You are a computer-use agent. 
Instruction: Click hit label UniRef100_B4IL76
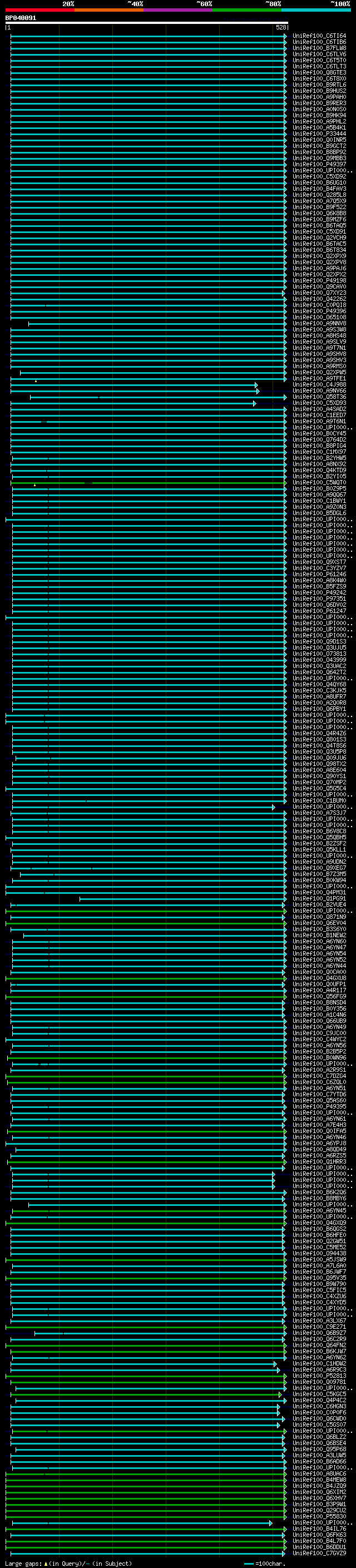click(x=319, y=1529)
